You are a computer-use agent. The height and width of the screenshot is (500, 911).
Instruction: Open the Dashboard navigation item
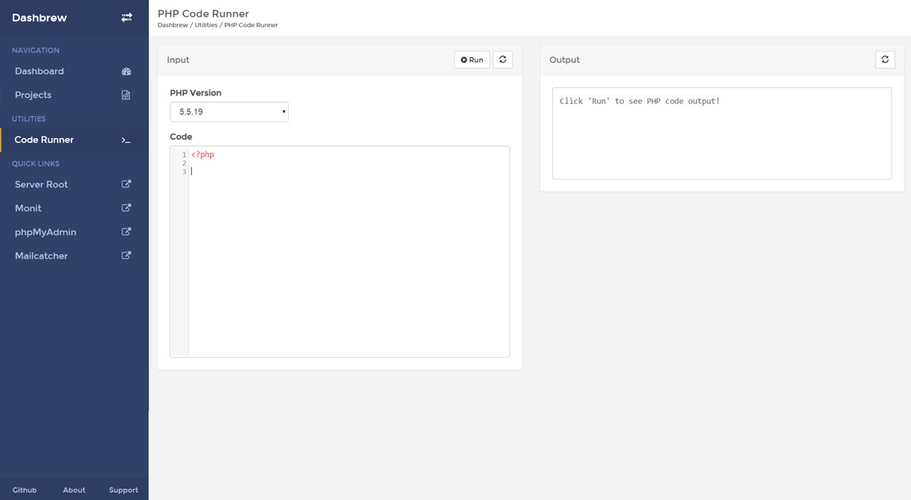coord(40,72)
